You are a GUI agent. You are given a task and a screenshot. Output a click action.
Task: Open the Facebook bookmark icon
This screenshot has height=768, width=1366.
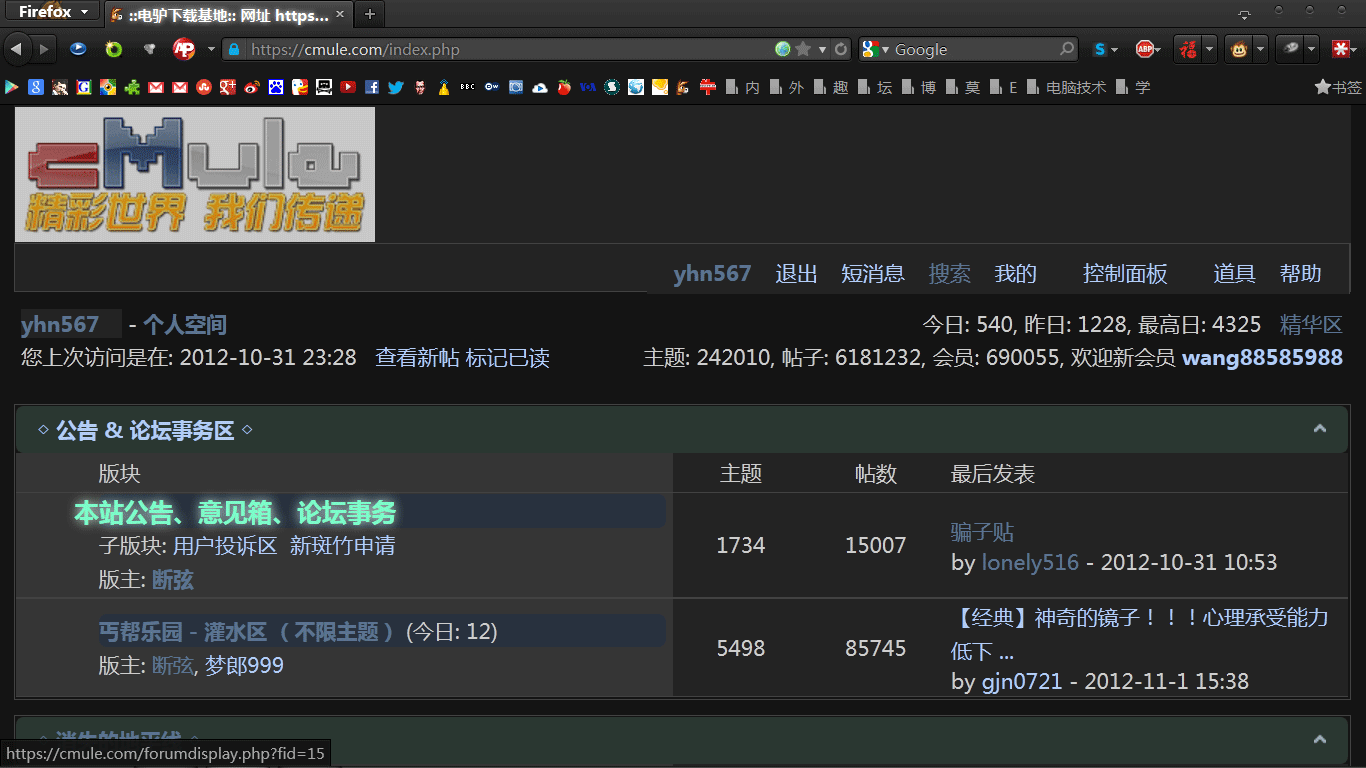[x=372, y=87]
